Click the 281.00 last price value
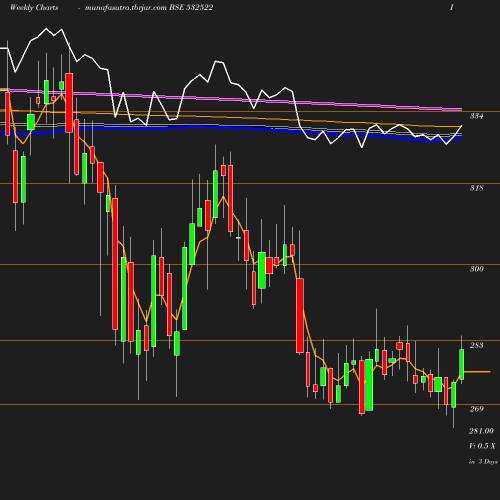 pyautogui.click(x=481, y=431)
